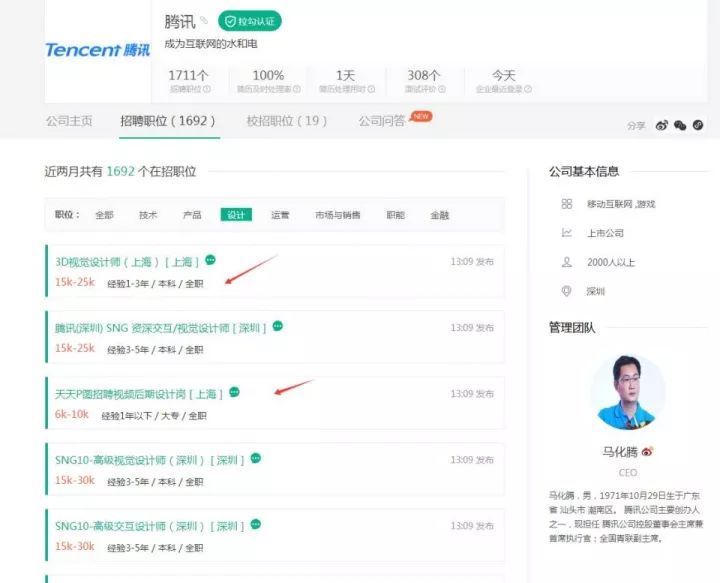Filter positions by 职能

(395, 215)
